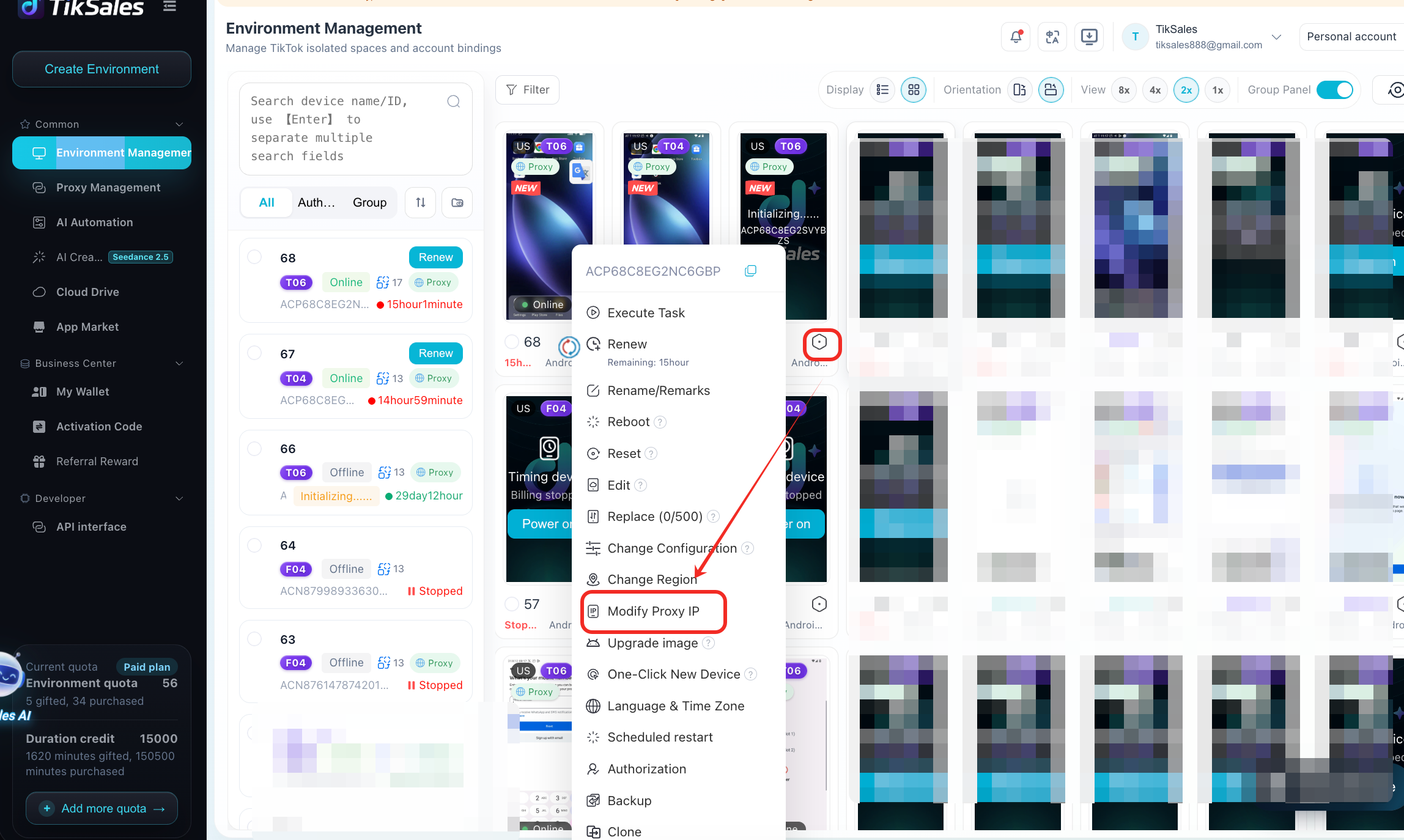Click the language translate icon

coord(1052,37)
